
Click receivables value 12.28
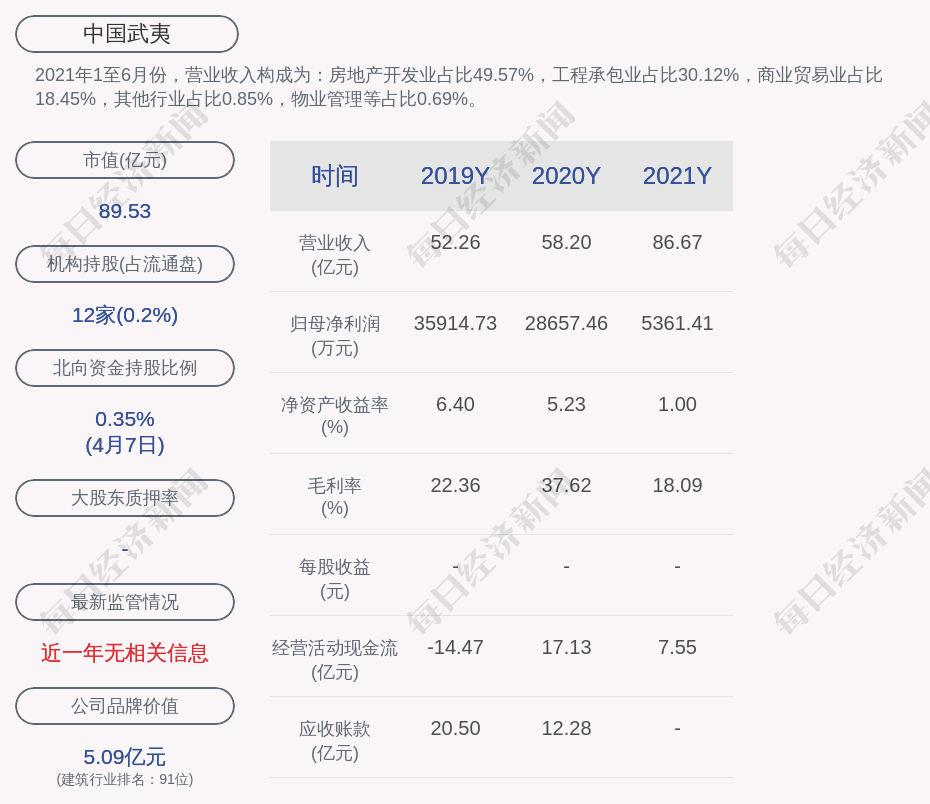click(x=566, y=728)
